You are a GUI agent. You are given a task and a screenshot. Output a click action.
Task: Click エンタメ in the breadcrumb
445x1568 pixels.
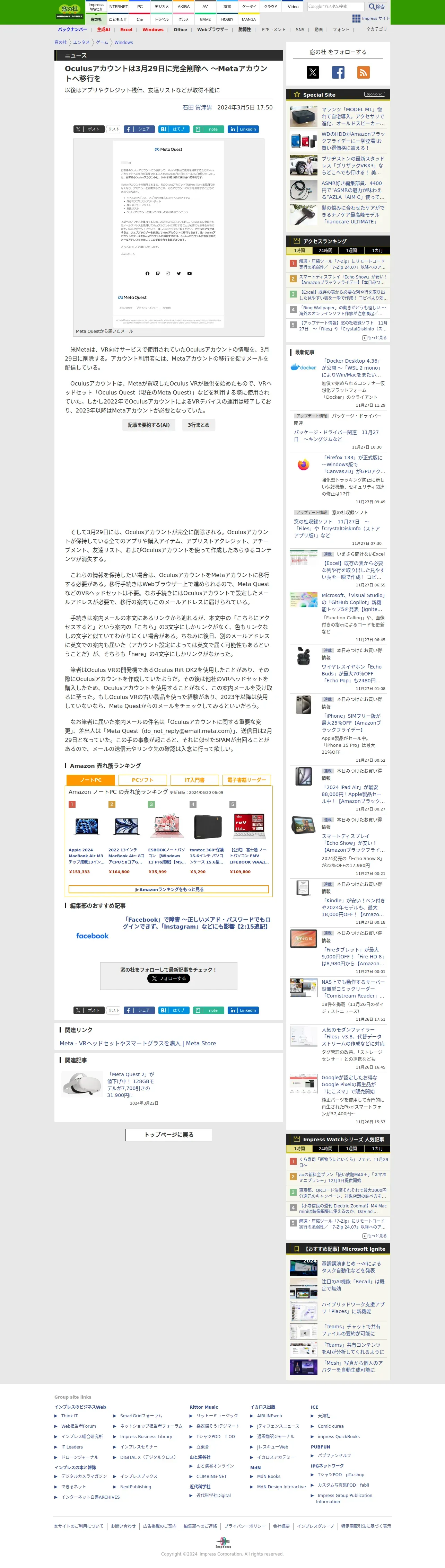[x=81, y=43]
